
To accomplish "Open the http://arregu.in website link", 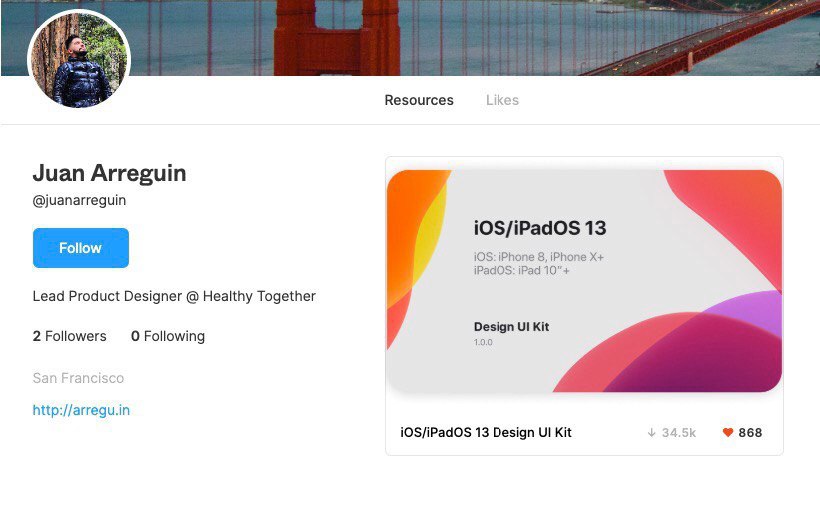I will pos(81,410).
